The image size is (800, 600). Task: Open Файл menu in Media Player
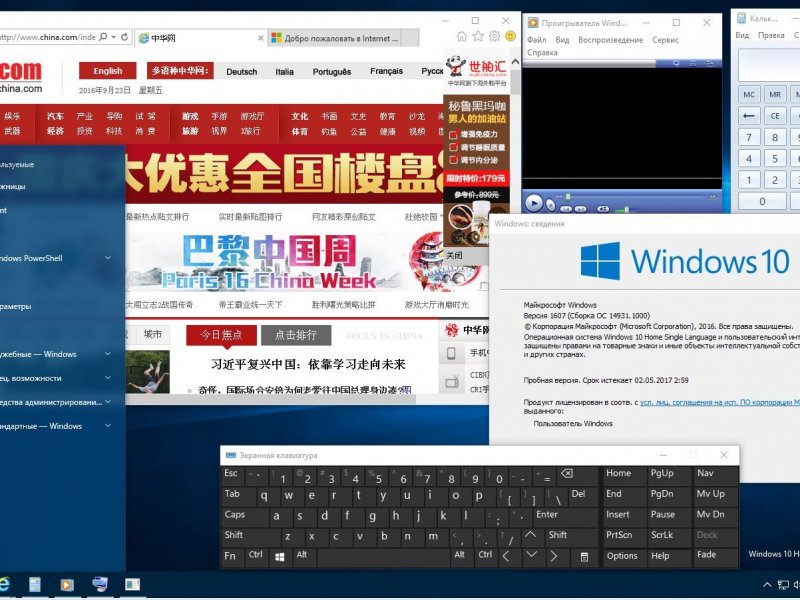coord(536,40)
